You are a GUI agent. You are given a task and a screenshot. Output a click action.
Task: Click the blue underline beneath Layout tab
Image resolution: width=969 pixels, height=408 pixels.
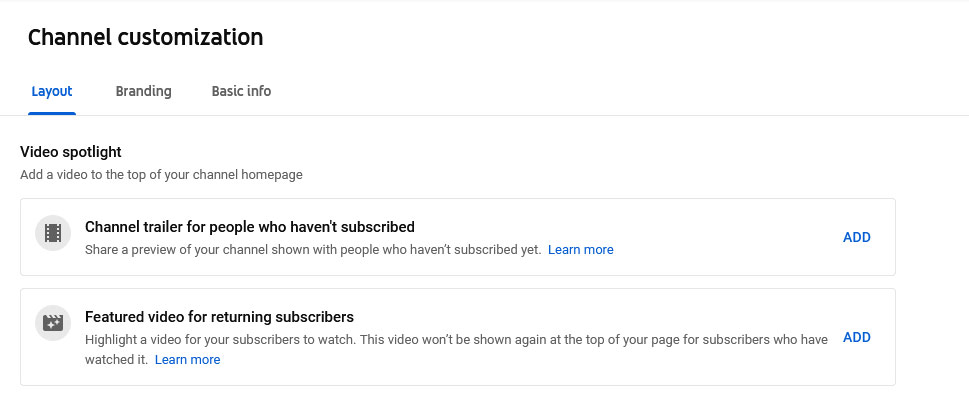(52, 114)
